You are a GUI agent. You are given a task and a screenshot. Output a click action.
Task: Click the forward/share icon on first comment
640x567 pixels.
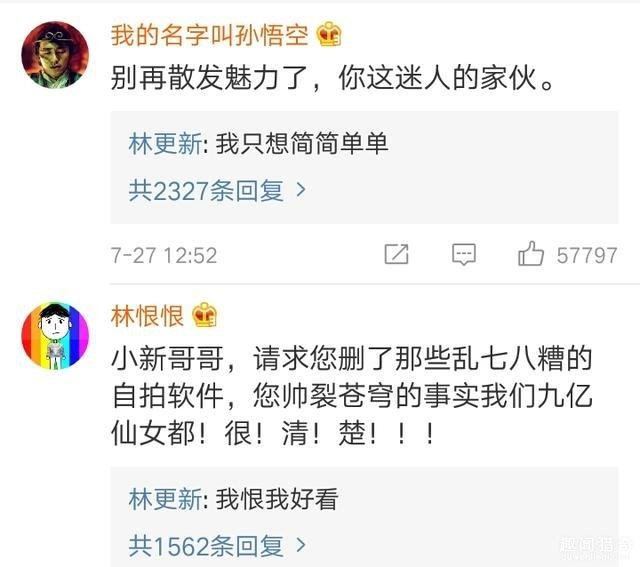pyautogui.click(x=396, y=254)
